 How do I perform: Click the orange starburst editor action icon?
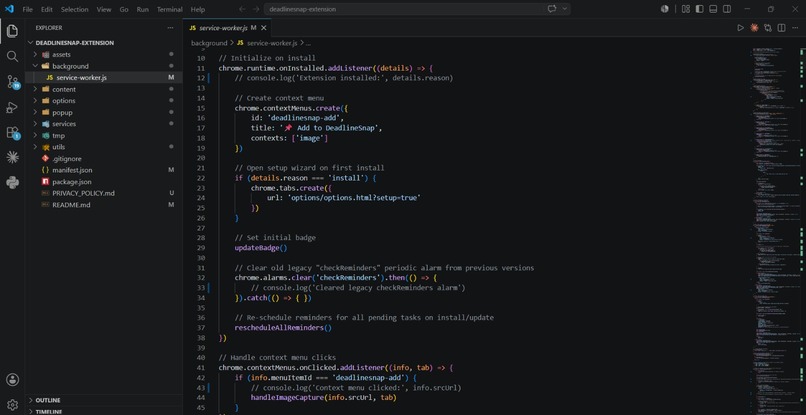point(754,28)
